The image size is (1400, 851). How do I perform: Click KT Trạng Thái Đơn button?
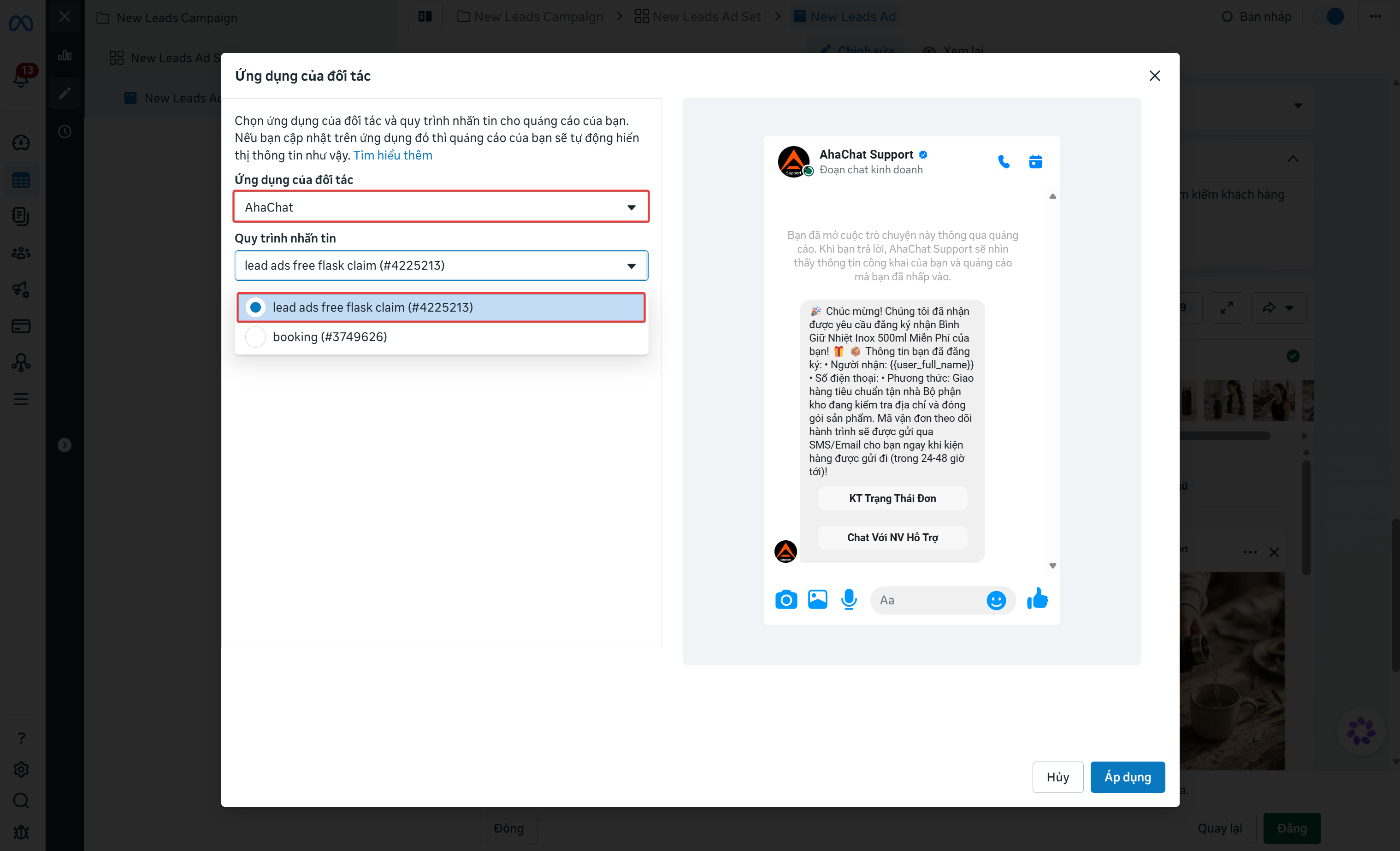892,498
